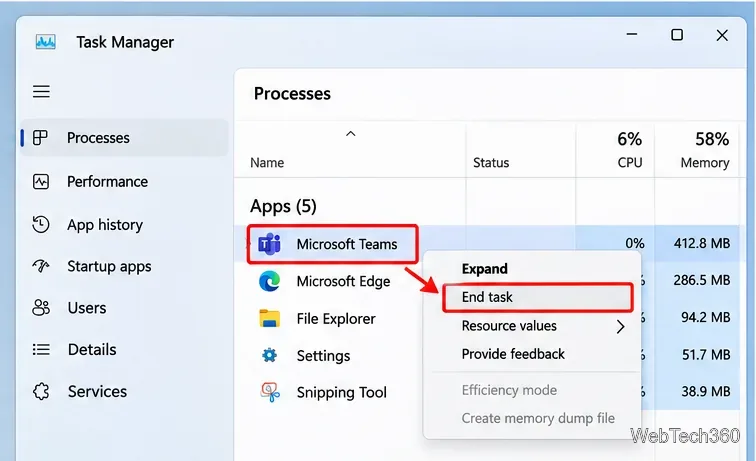Select the Settings process name
Viewport: 756px width, 461px height.
323,356
